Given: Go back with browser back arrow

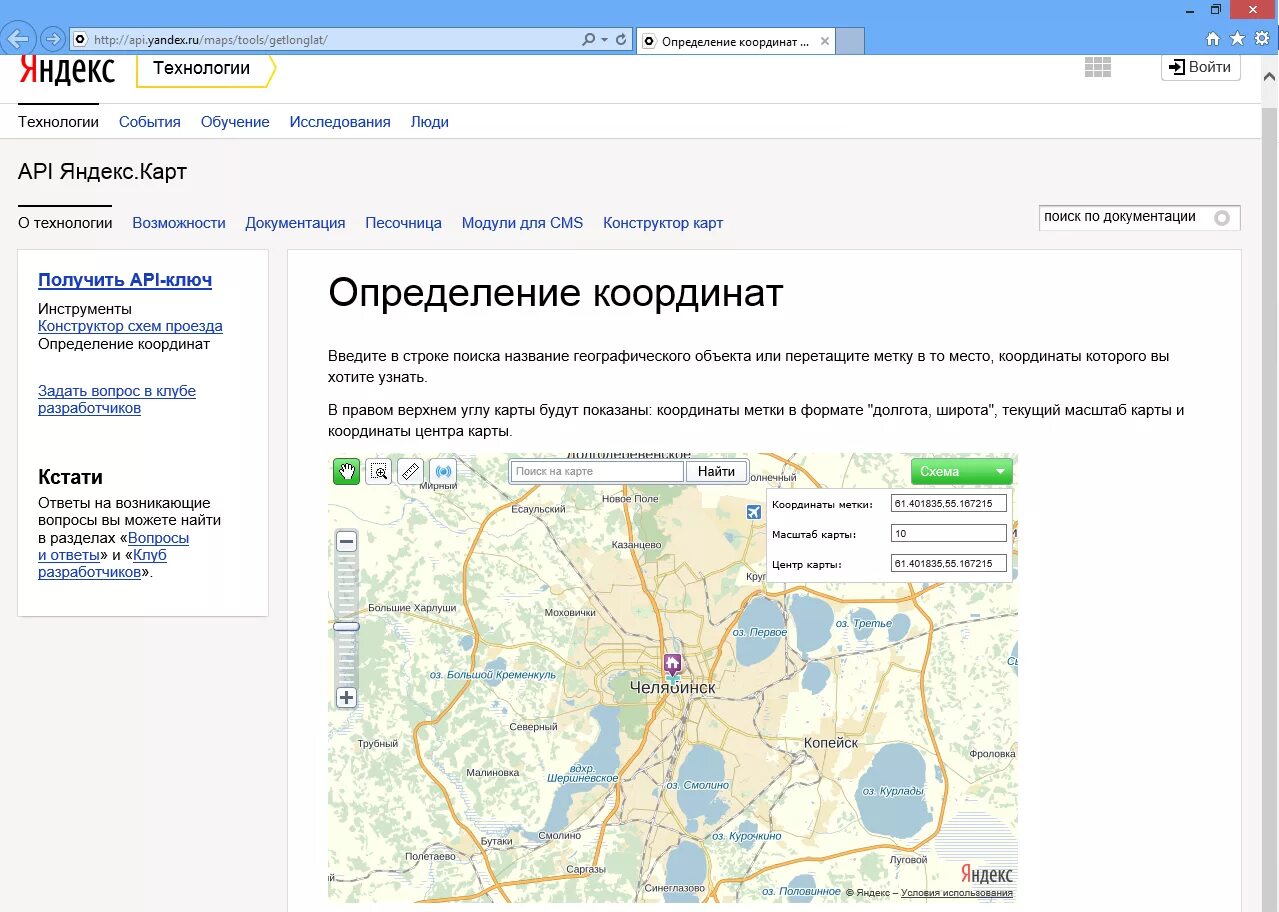Looking at the screenshot, I should point(19,40).
